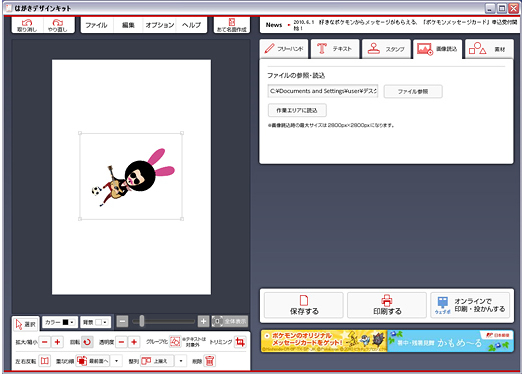Viewport: 522px width, 374px height.
Task: Click the 印刷する print button
Action: click(x=387, y=305)
